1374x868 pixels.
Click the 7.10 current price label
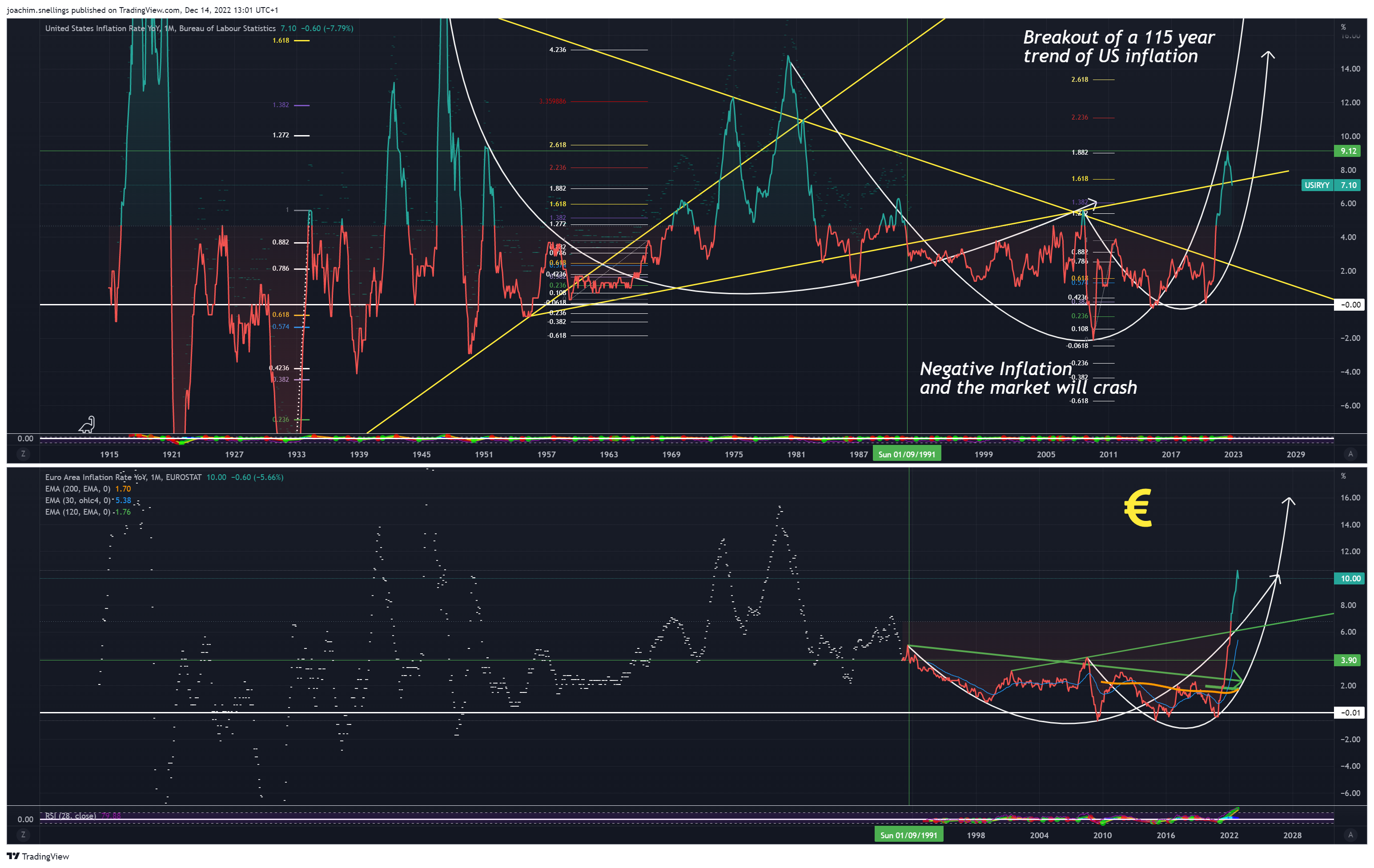tap(1349, 185)
